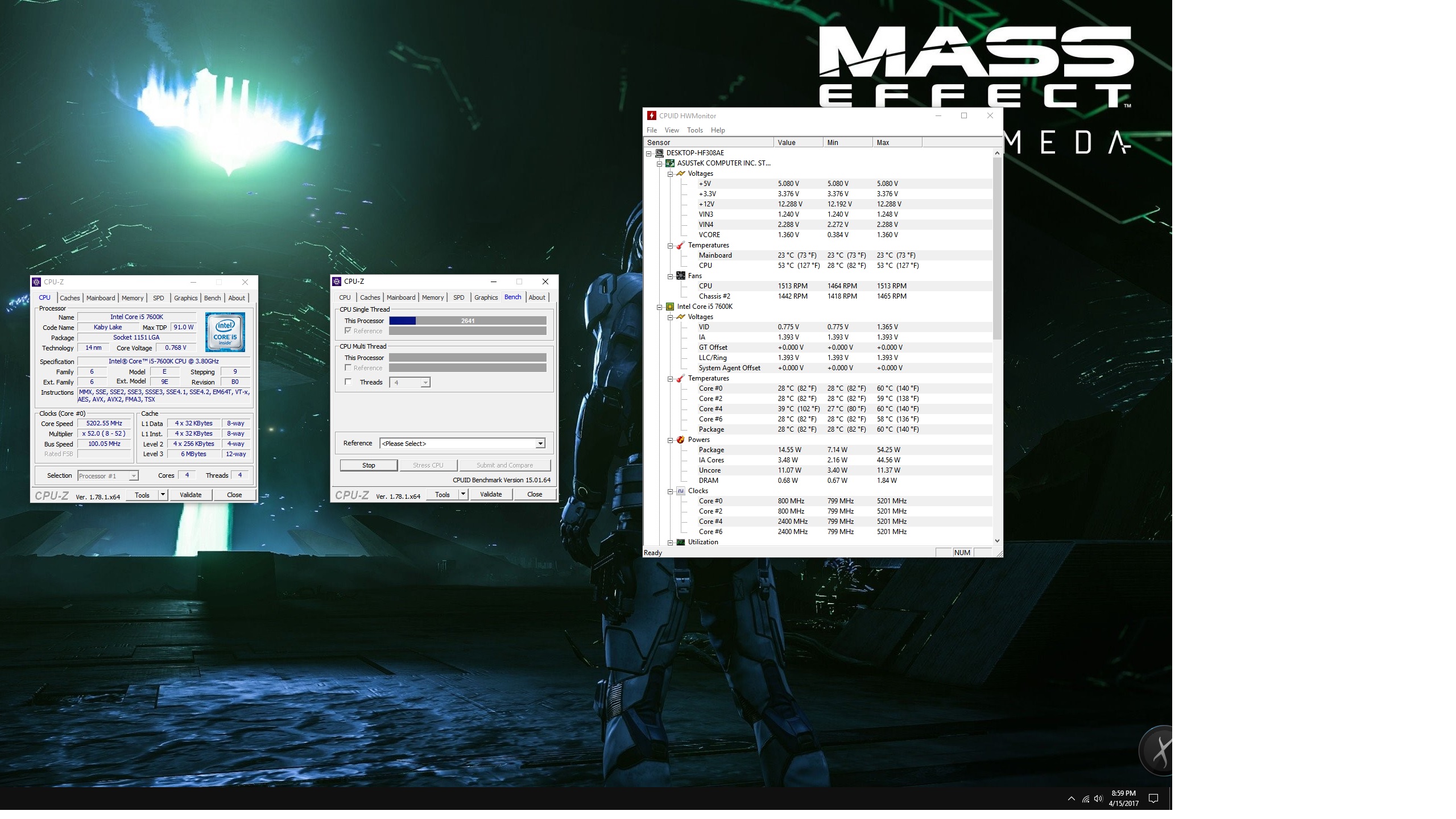Viewport: 1456px width, 819px height.
Task: Toggle Reference checkbox under CPU Single Thread
Action: point(348,331)
